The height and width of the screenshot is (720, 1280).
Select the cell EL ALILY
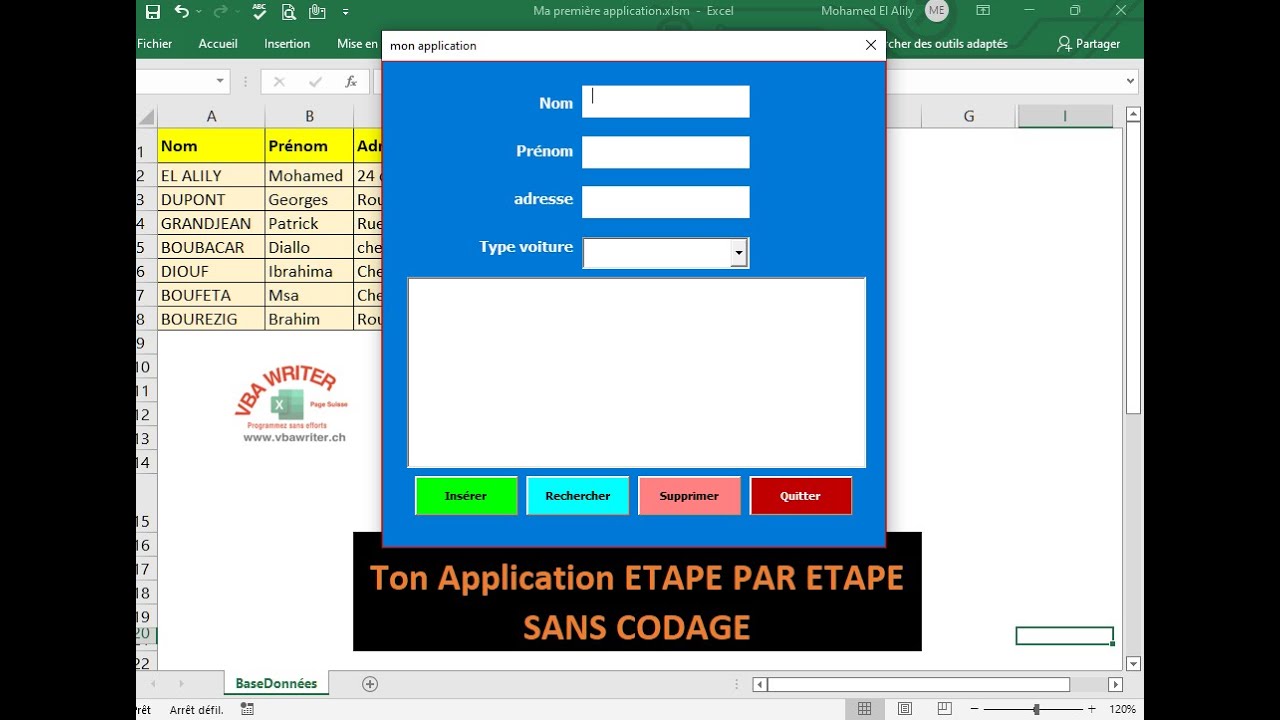(x=211, y=175)
